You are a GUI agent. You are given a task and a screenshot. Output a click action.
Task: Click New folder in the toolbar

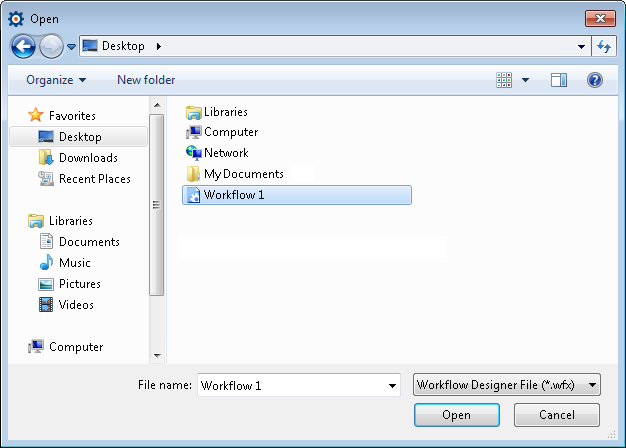146,80
